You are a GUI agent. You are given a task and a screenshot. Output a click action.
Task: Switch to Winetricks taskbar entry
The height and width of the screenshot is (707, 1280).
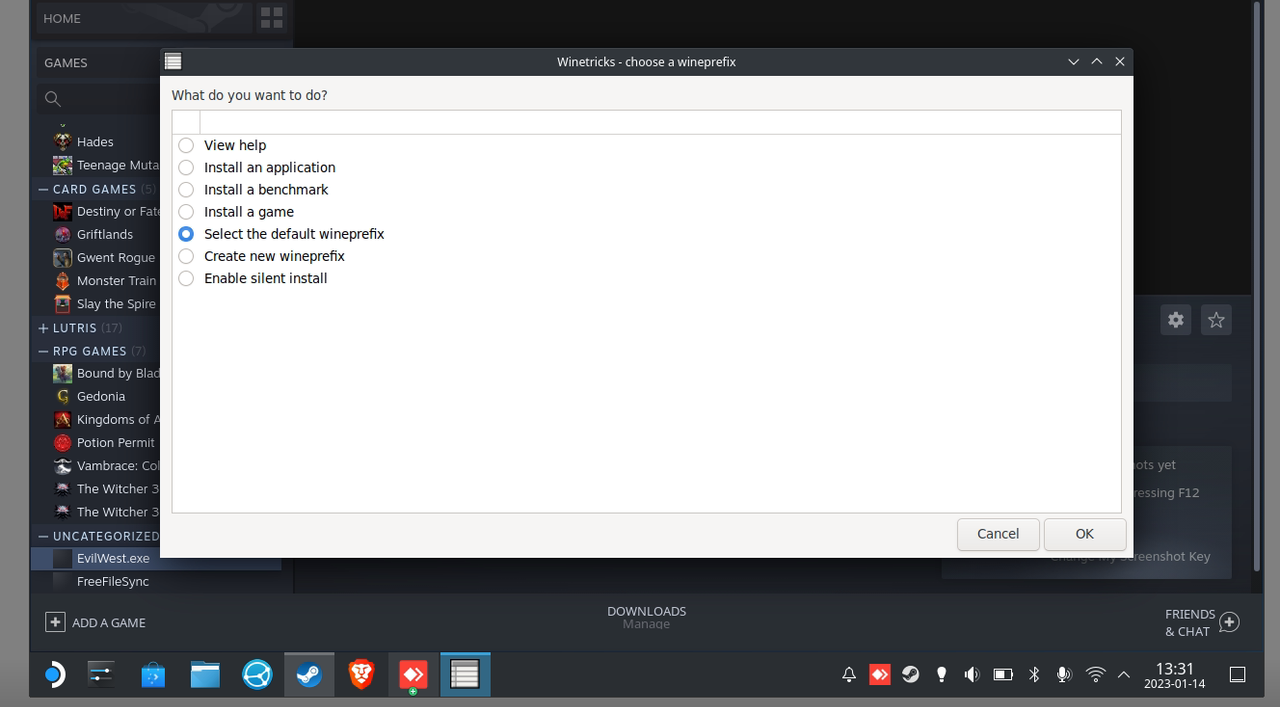pyautogui.click(x=465, y=675)
